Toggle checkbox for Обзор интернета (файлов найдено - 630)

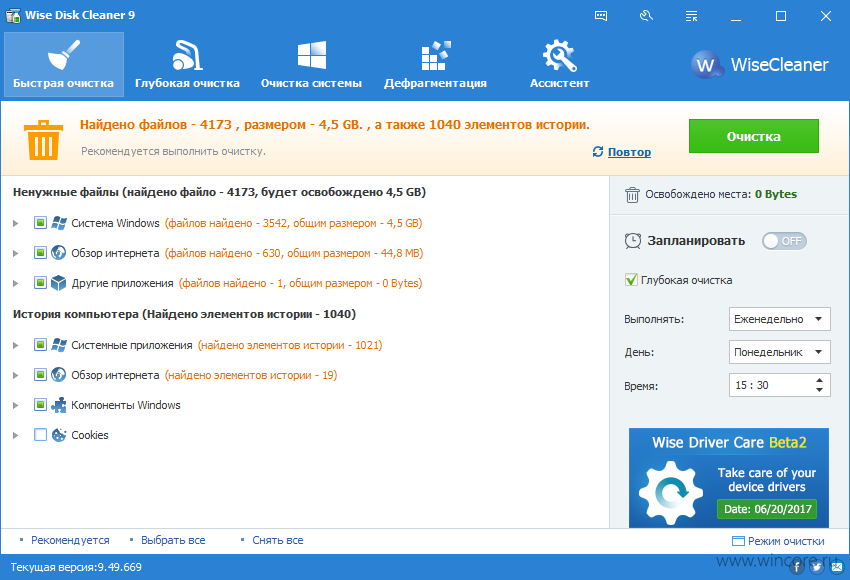pyautogui.click(x=40, y=253)
